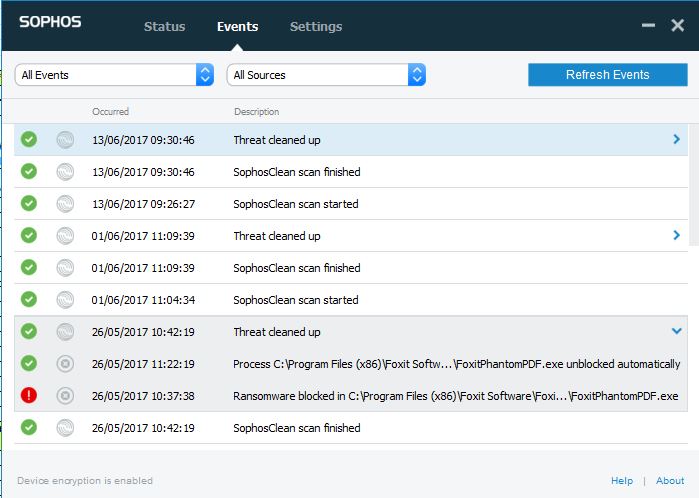The width and height of the screenshot is (699, 498).
Task: Open the Settings tab
Action: pyautogui.click(x=316, y=26)
